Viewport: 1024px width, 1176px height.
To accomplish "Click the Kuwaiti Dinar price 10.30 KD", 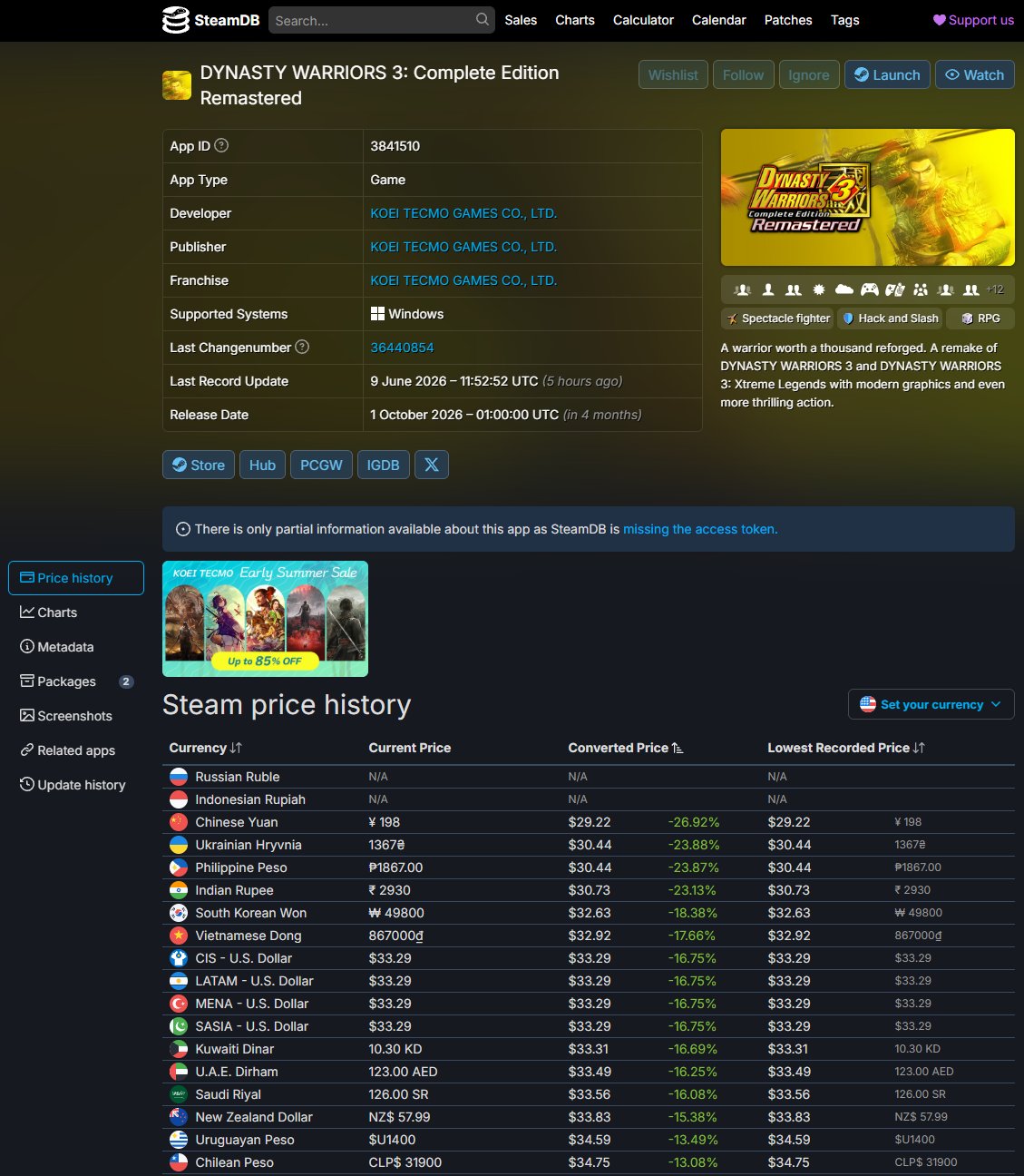I will point(396,1049).
